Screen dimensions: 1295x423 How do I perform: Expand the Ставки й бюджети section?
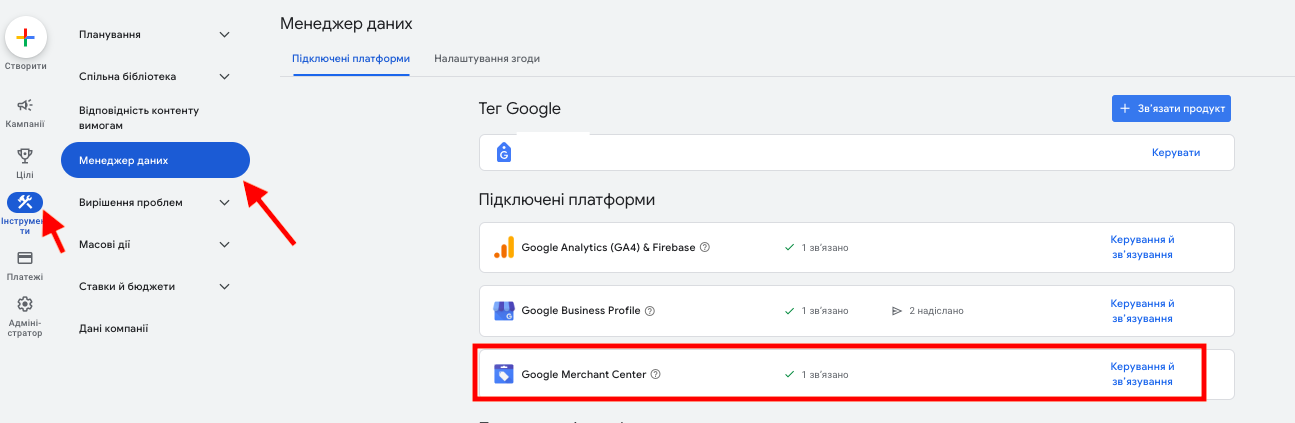pyautogui.click(x=224, y=287)
